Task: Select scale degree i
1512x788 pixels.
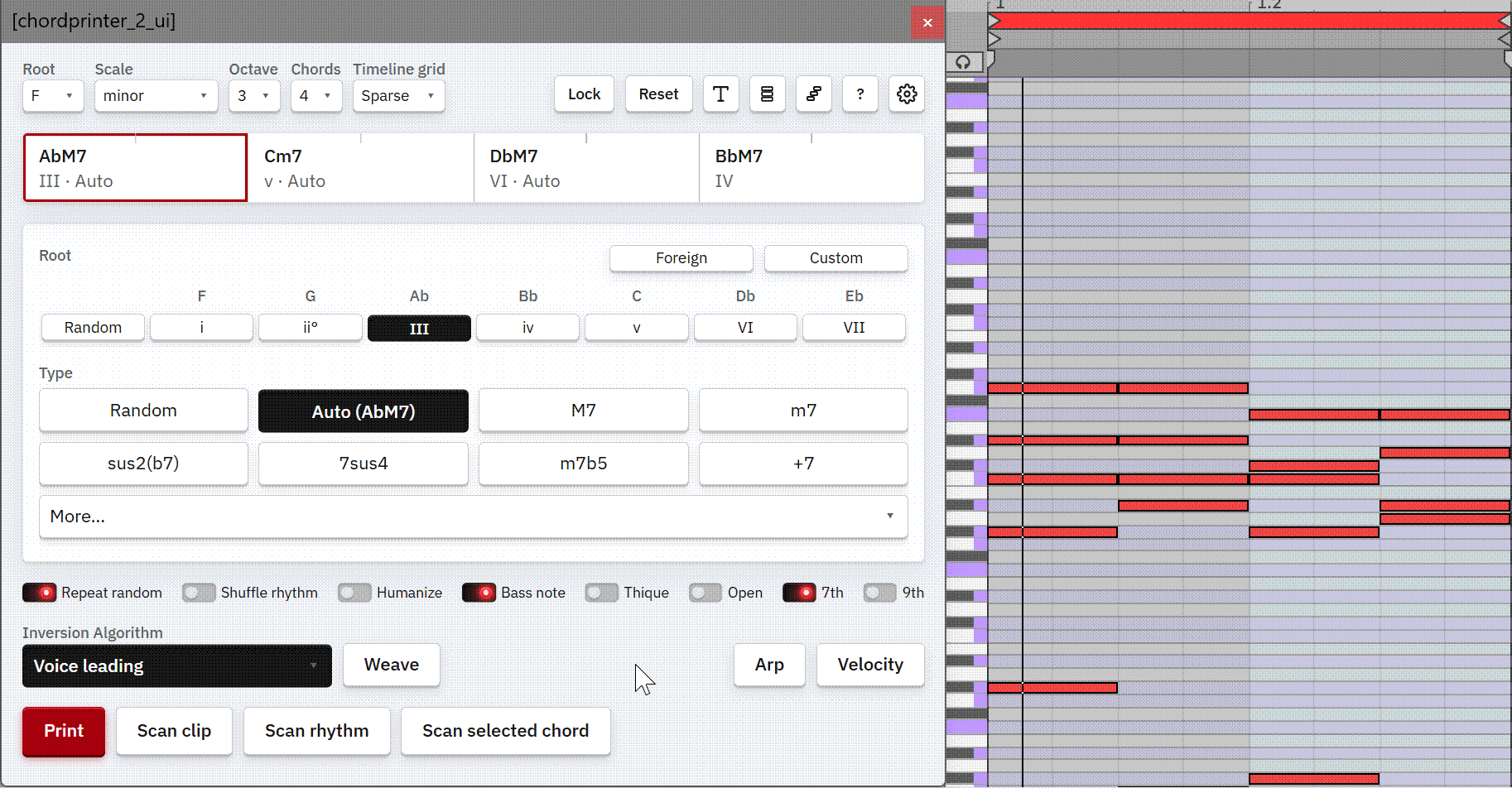Action: [201, 328]
